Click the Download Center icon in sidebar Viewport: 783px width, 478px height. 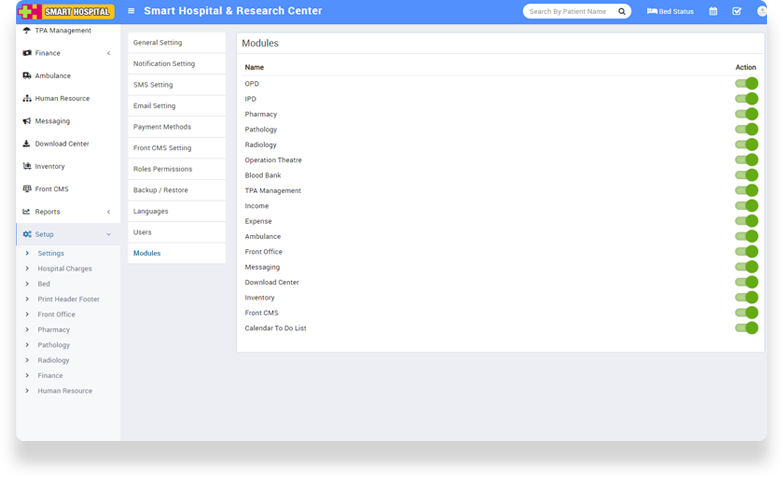[x=27, y=144]
